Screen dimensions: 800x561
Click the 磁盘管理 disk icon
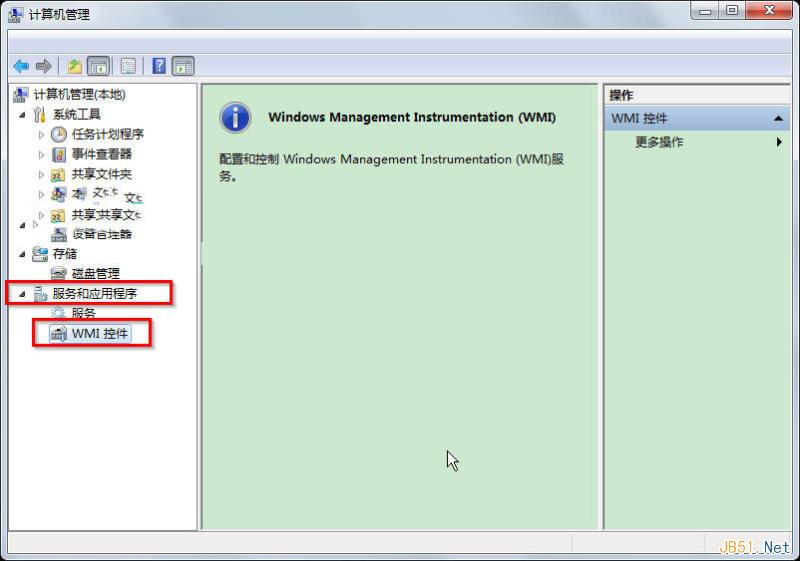pyautogui.click(x=59, y=273)
